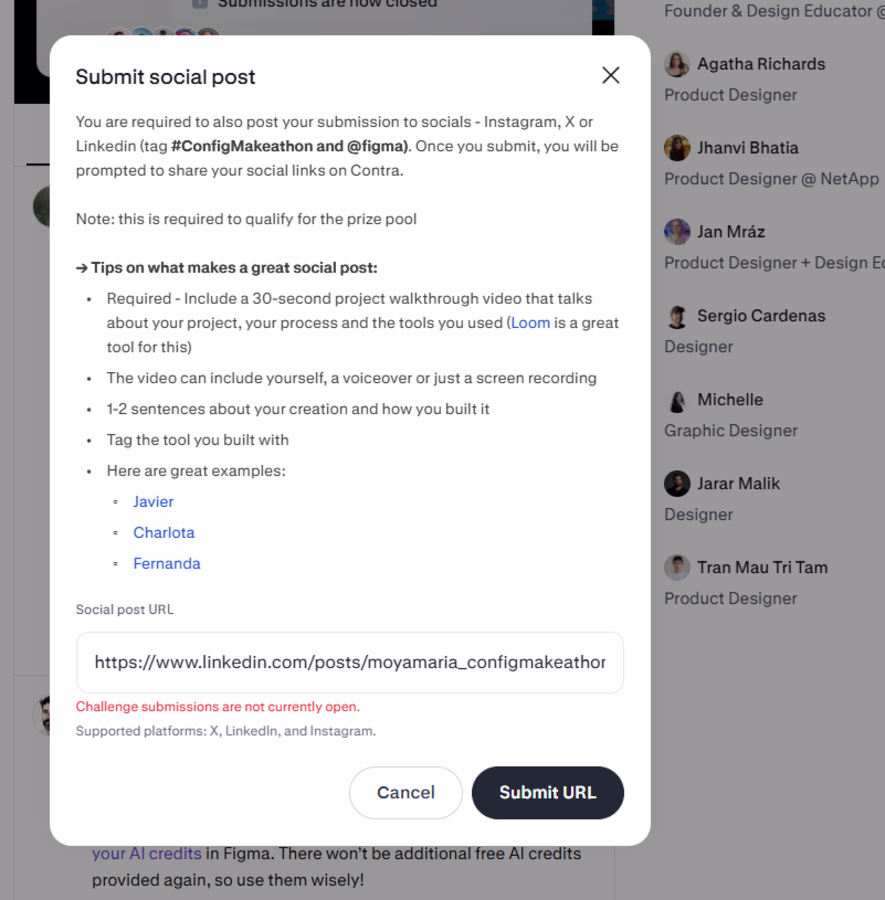Click Jan Mráz's profile avatar

tap(677, 232)
